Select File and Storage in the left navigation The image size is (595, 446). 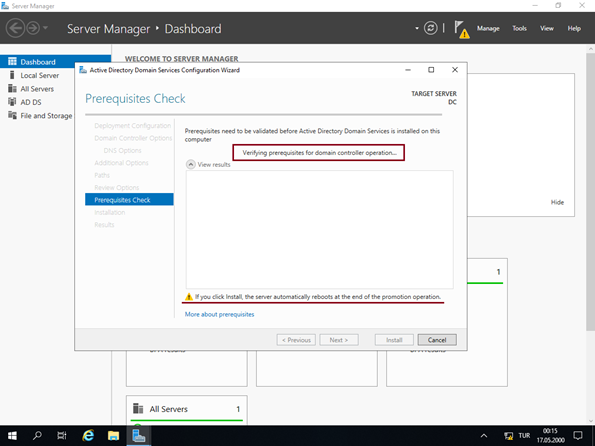(x=46, y=116)
